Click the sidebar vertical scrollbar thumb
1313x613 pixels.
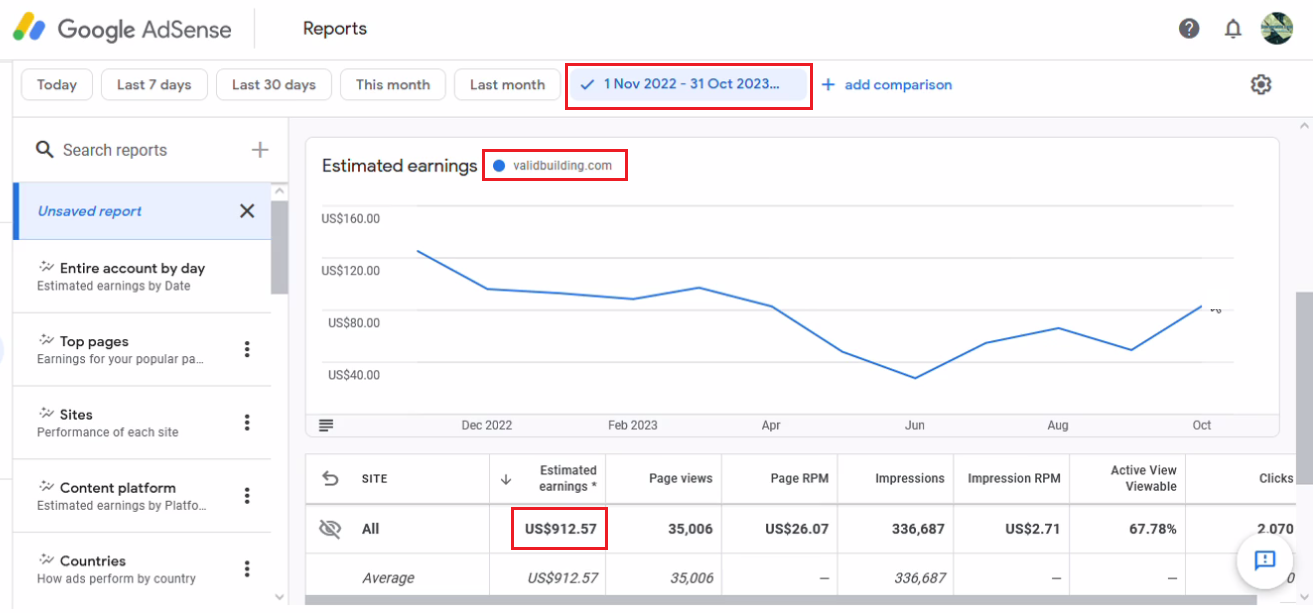click(x=279, y=248)
